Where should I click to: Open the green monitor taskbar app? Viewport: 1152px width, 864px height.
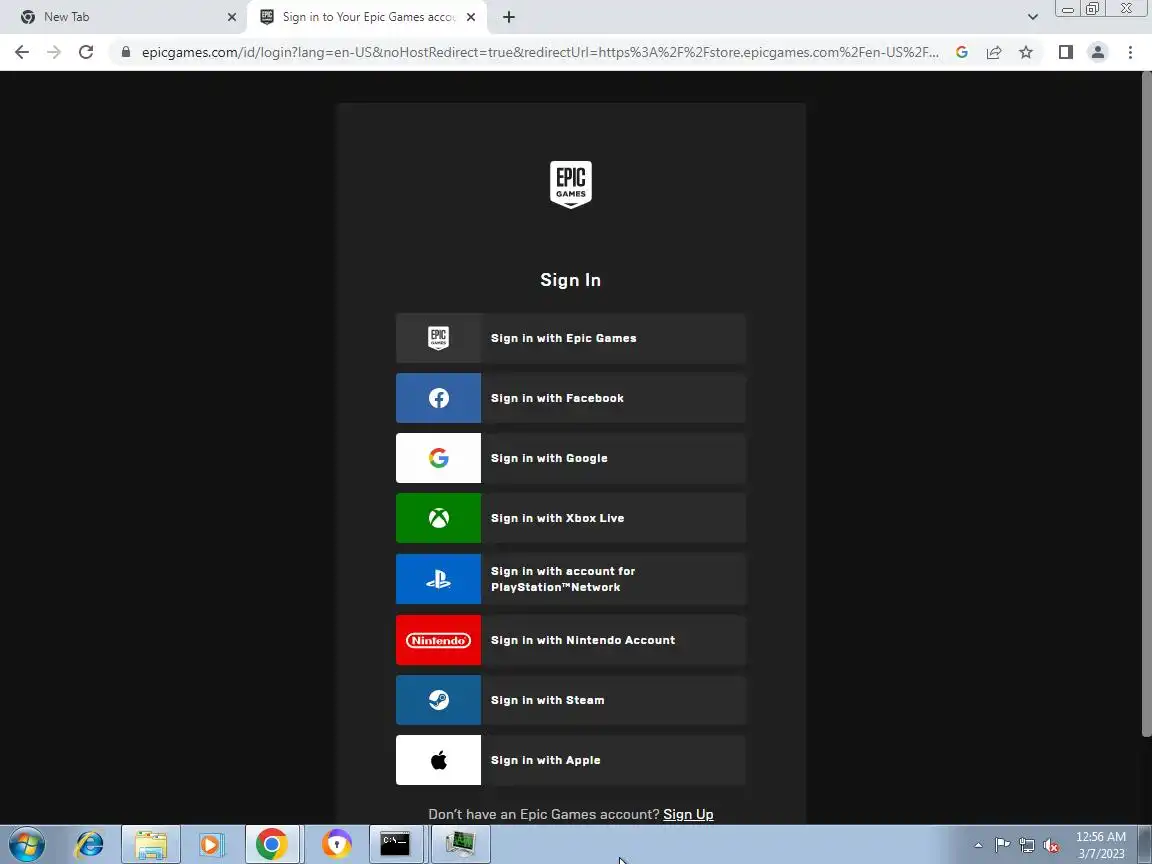click(460, 844)
